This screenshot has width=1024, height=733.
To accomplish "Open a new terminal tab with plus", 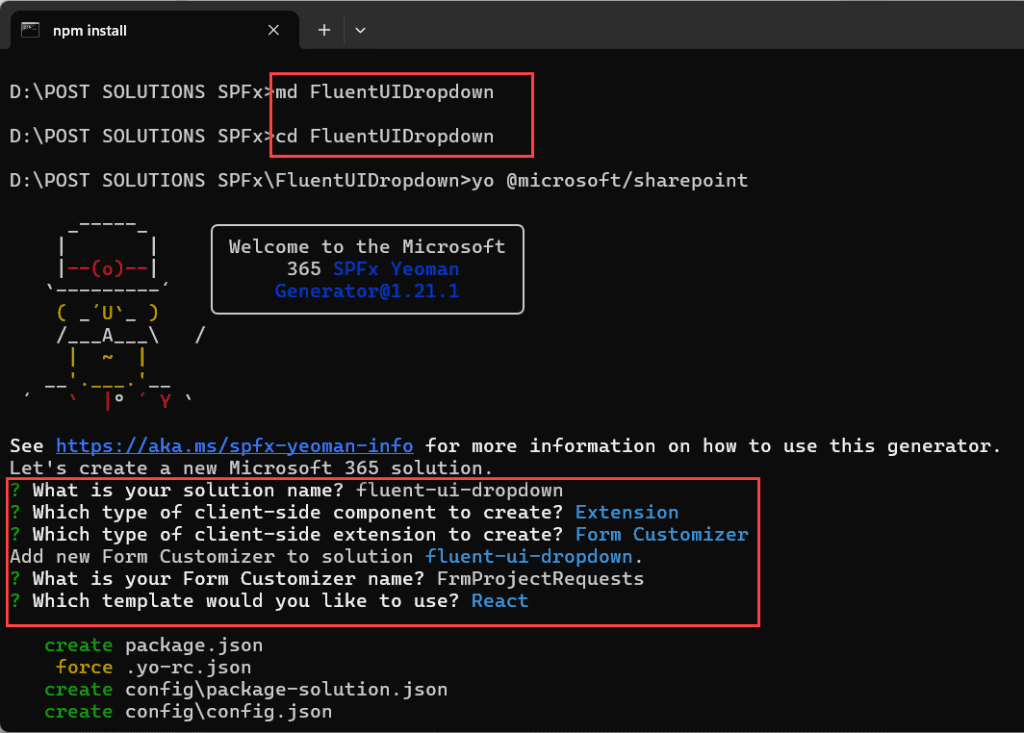I will (324, 30).
